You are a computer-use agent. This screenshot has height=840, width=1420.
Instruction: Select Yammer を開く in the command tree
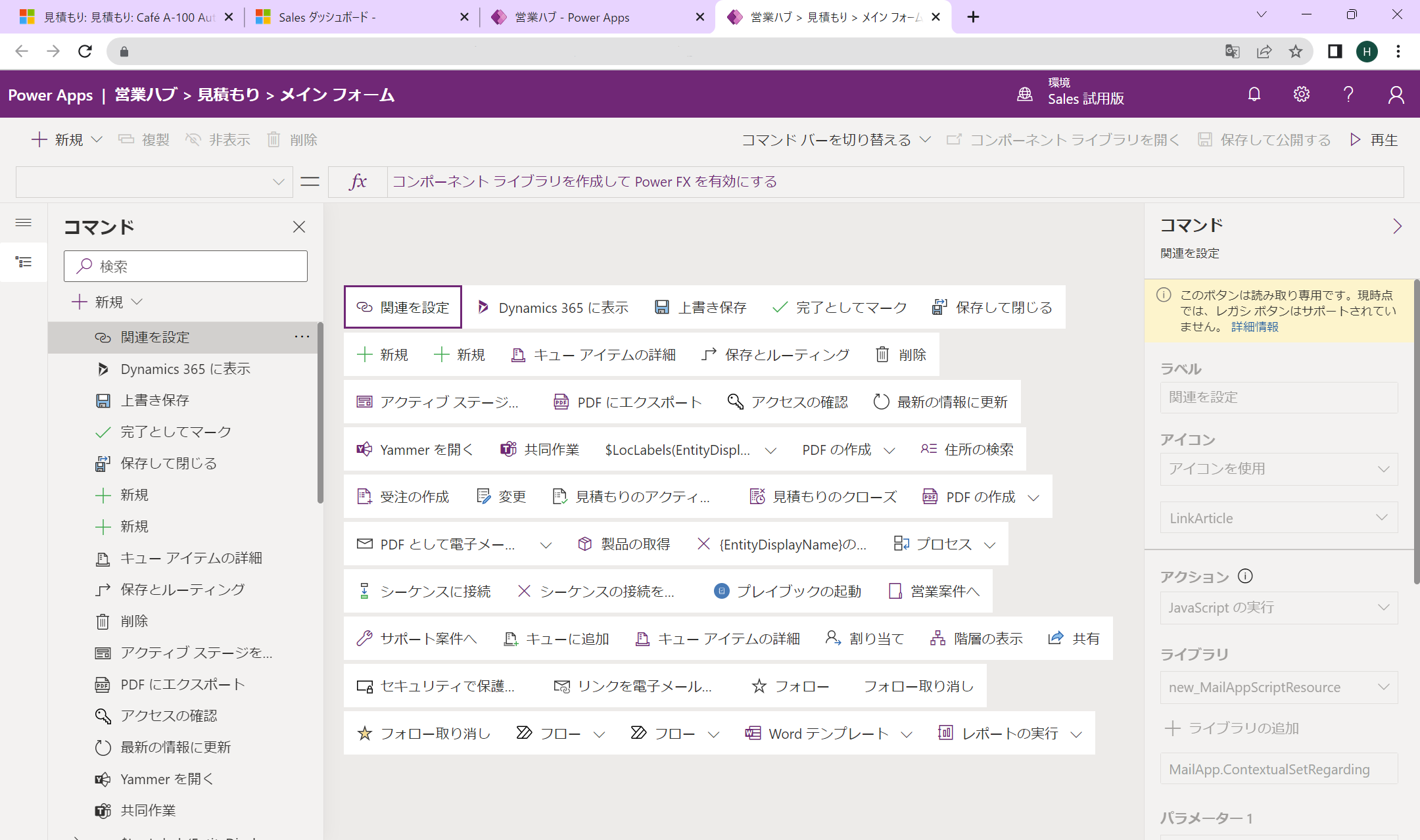click(183, 779)
